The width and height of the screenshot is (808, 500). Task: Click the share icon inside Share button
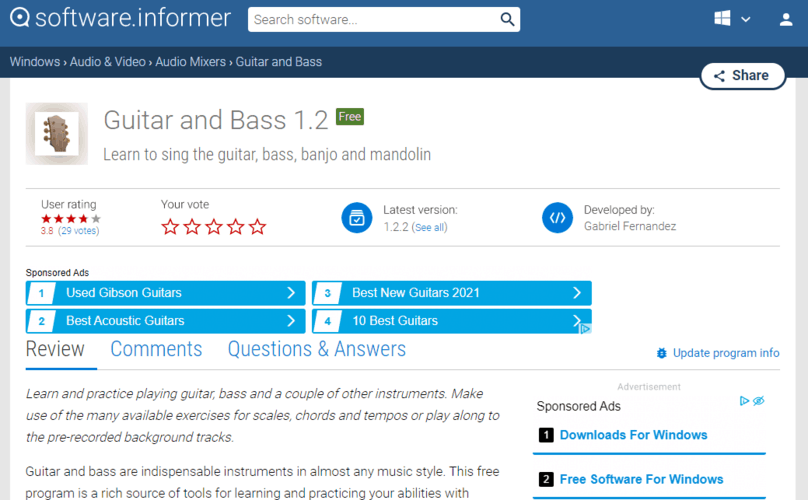719,76
